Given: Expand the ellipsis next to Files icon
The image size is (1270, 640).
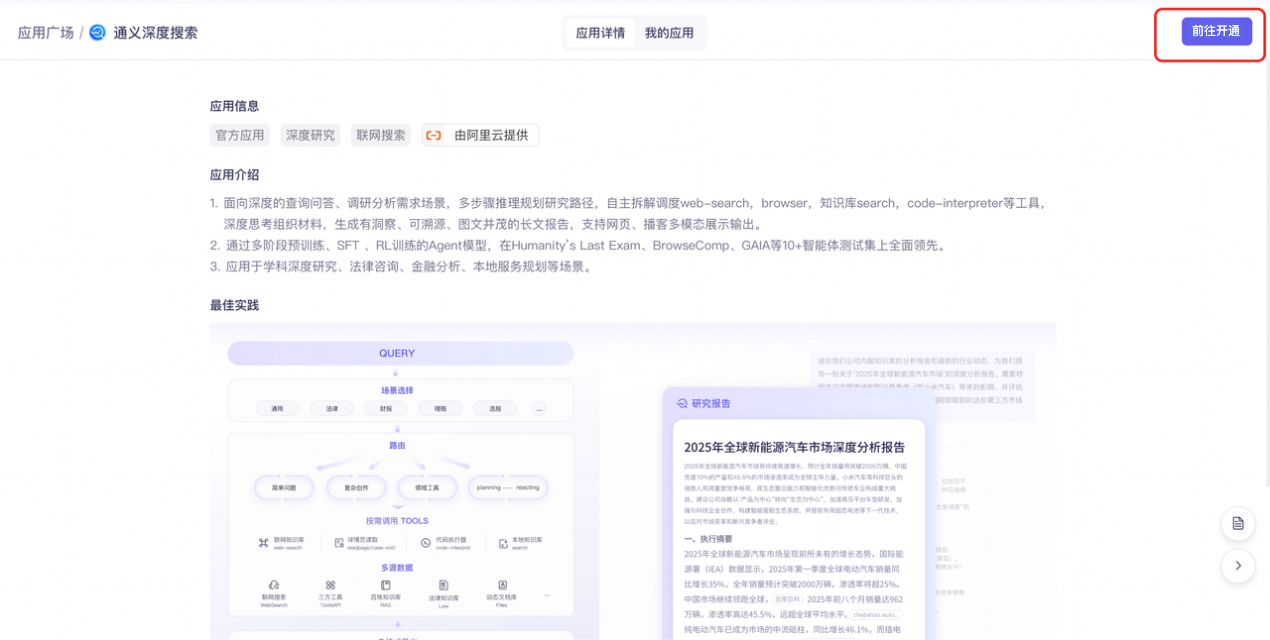Looking at the screenshot, I should pos(546,596).
